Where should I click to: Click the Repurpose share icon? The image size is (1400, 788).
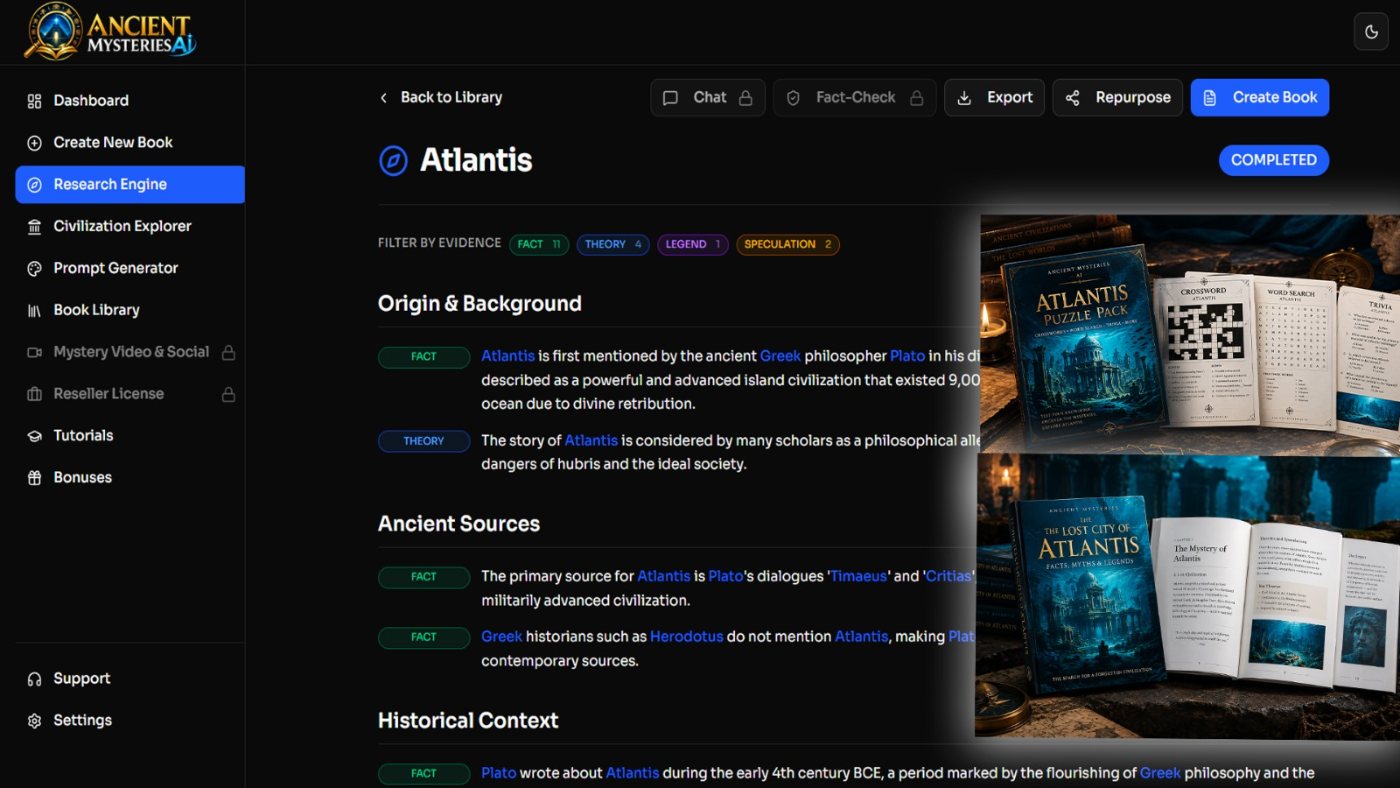[1072, 98]
